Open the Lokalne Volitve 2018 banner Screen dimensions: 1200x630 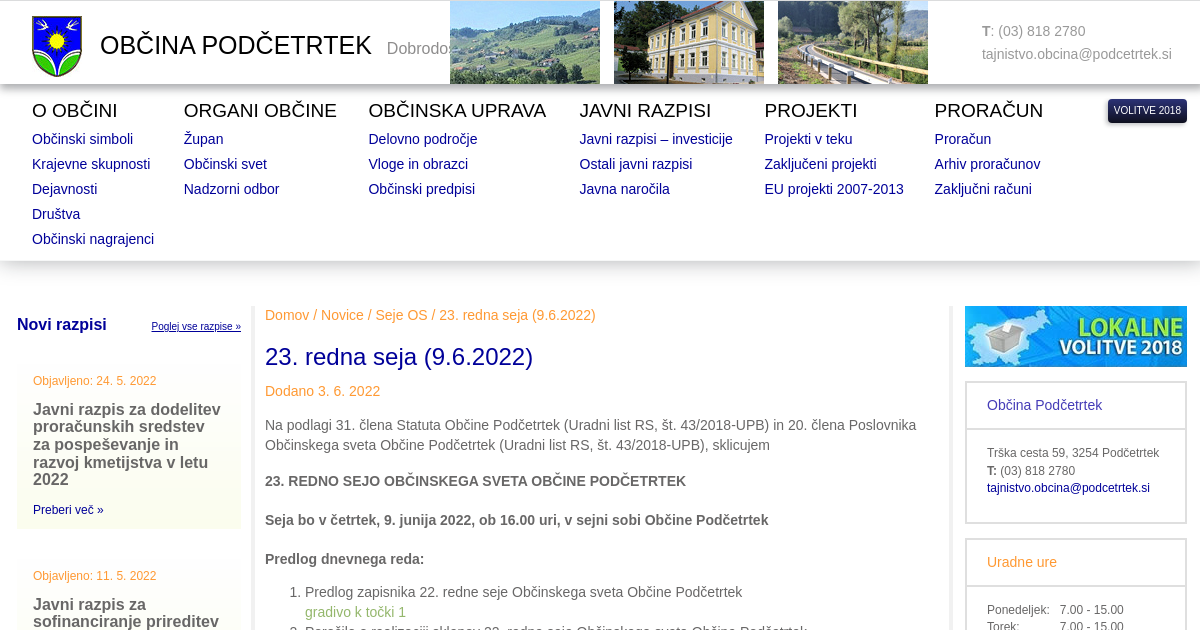pos(1075,336)
